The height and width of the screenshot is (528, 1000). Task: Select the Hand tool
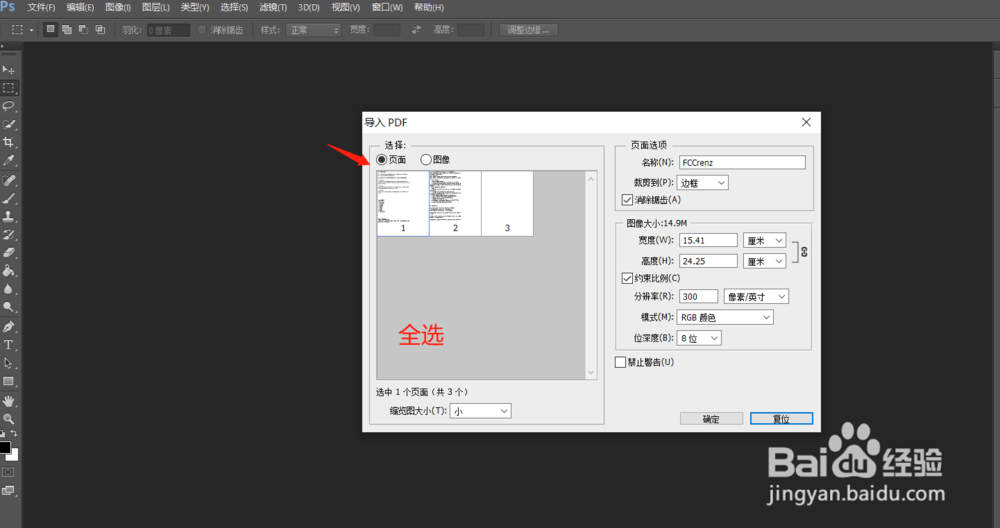point(8,401)
